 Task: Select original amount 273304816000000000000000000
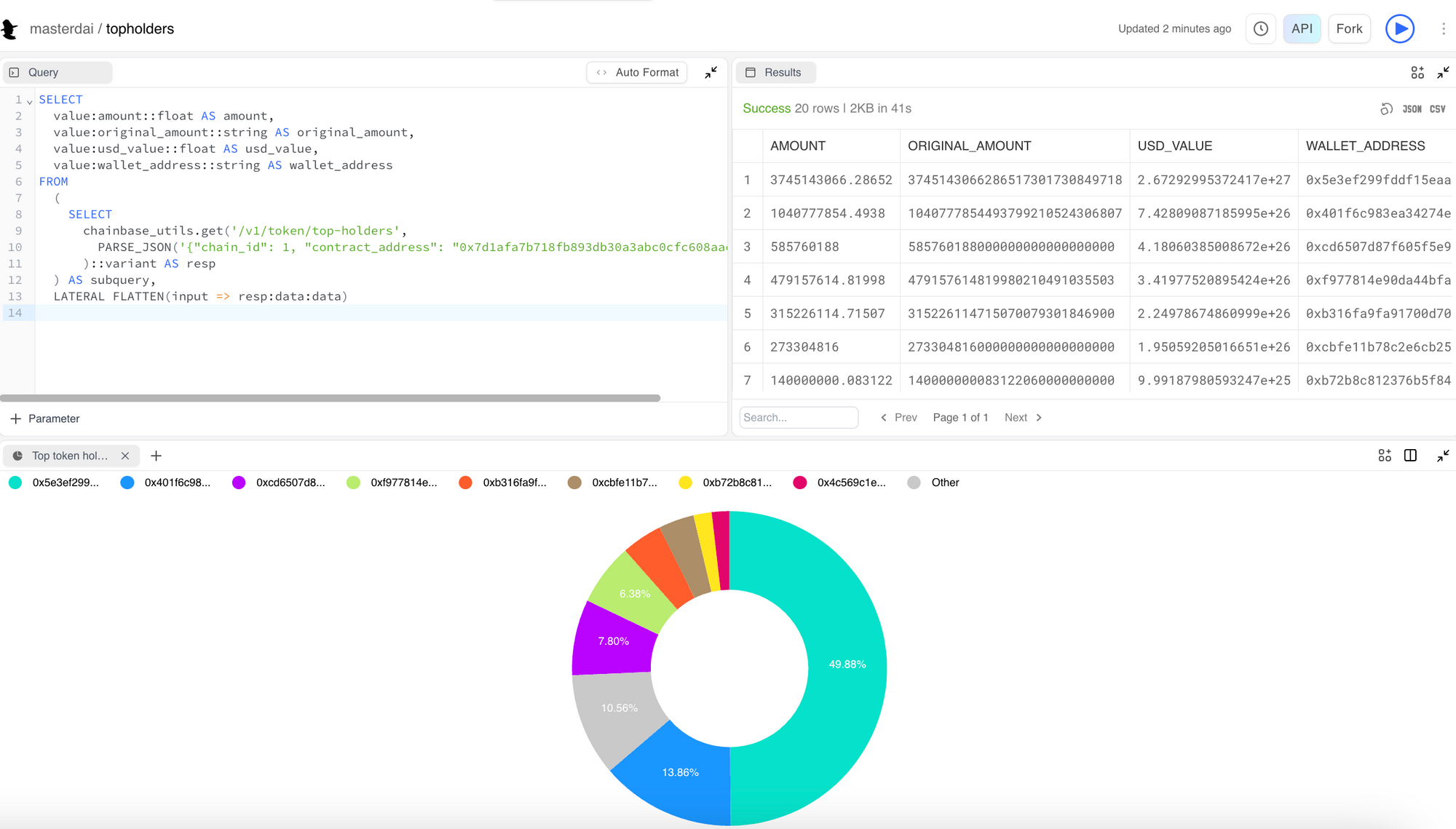(1014, 347)
